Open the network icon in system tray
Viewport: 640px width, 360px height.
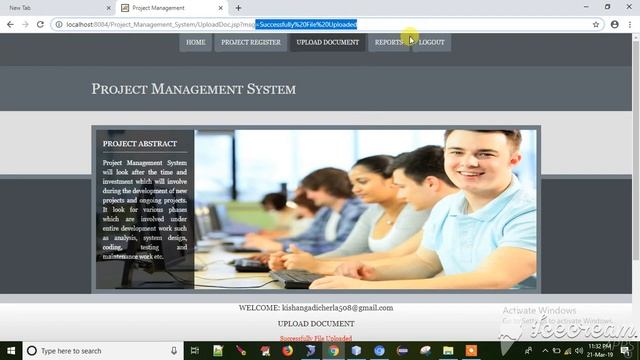[568, 351]
